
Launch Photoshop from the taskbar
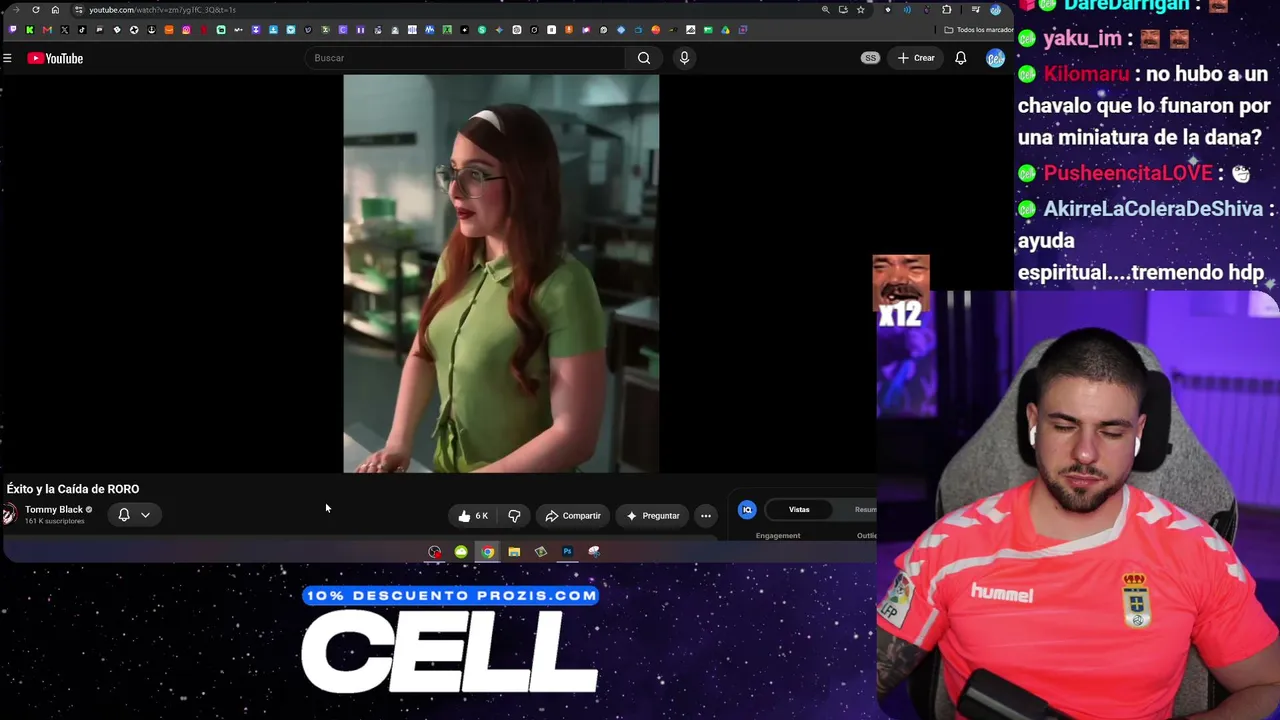[x=567, y=552]
